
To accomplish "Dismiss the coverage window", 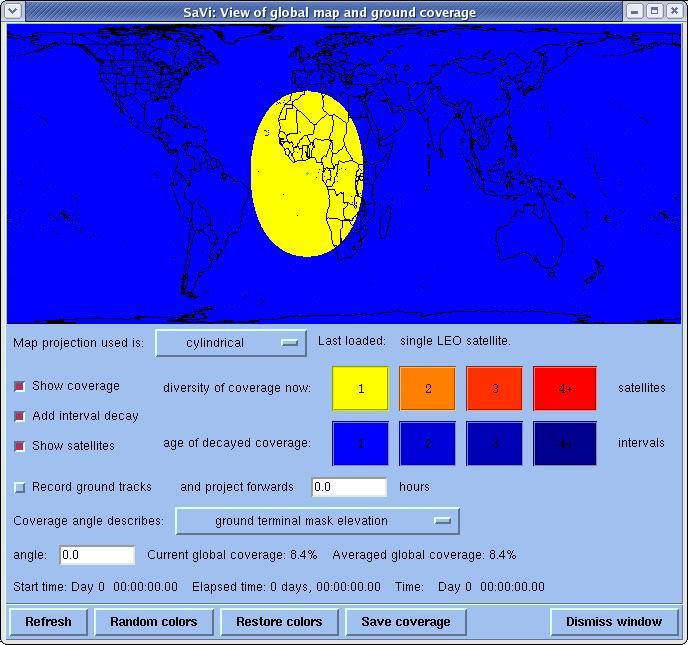I will point(613,621).
